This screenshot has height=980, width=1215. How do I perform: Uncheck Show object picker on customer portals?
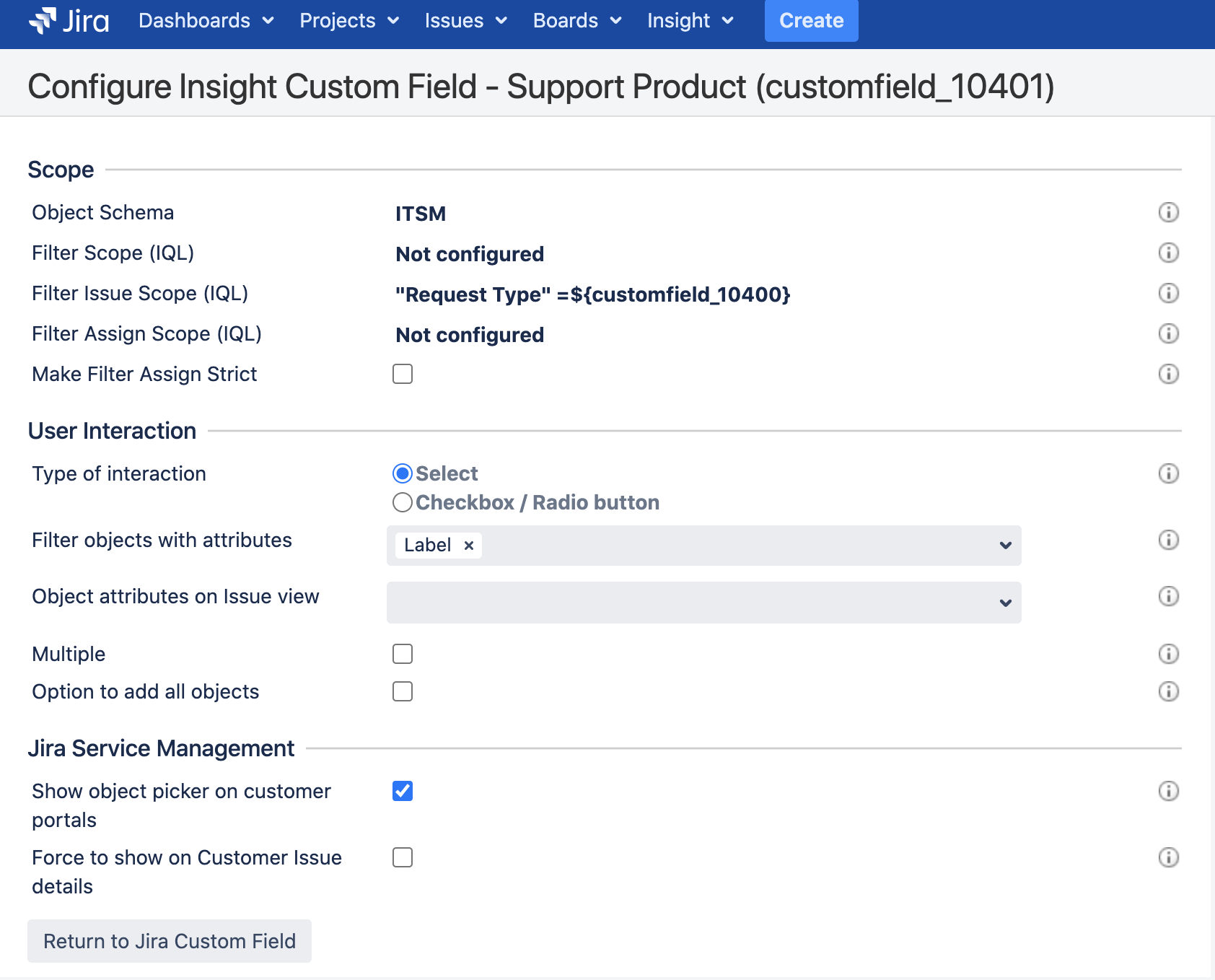pyautogui.click(x=403, y=791)
